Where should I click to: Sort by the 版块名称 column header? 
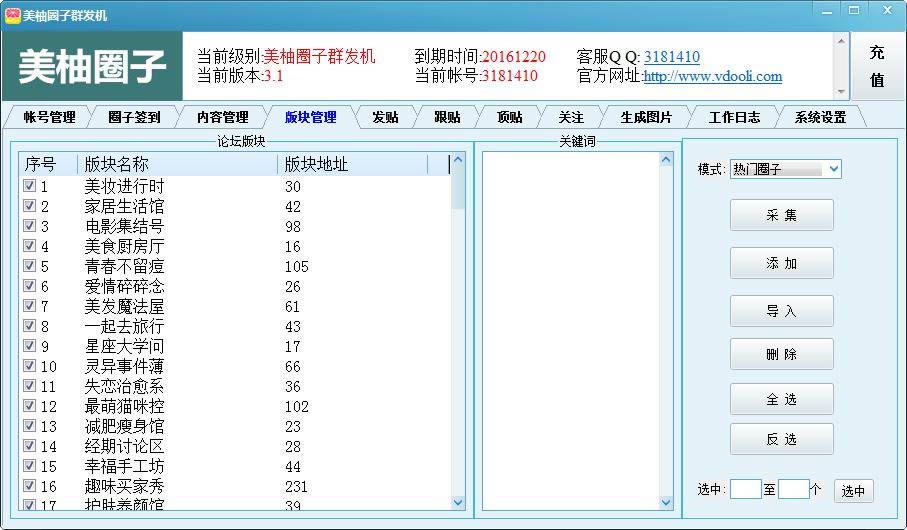point(178,164)
